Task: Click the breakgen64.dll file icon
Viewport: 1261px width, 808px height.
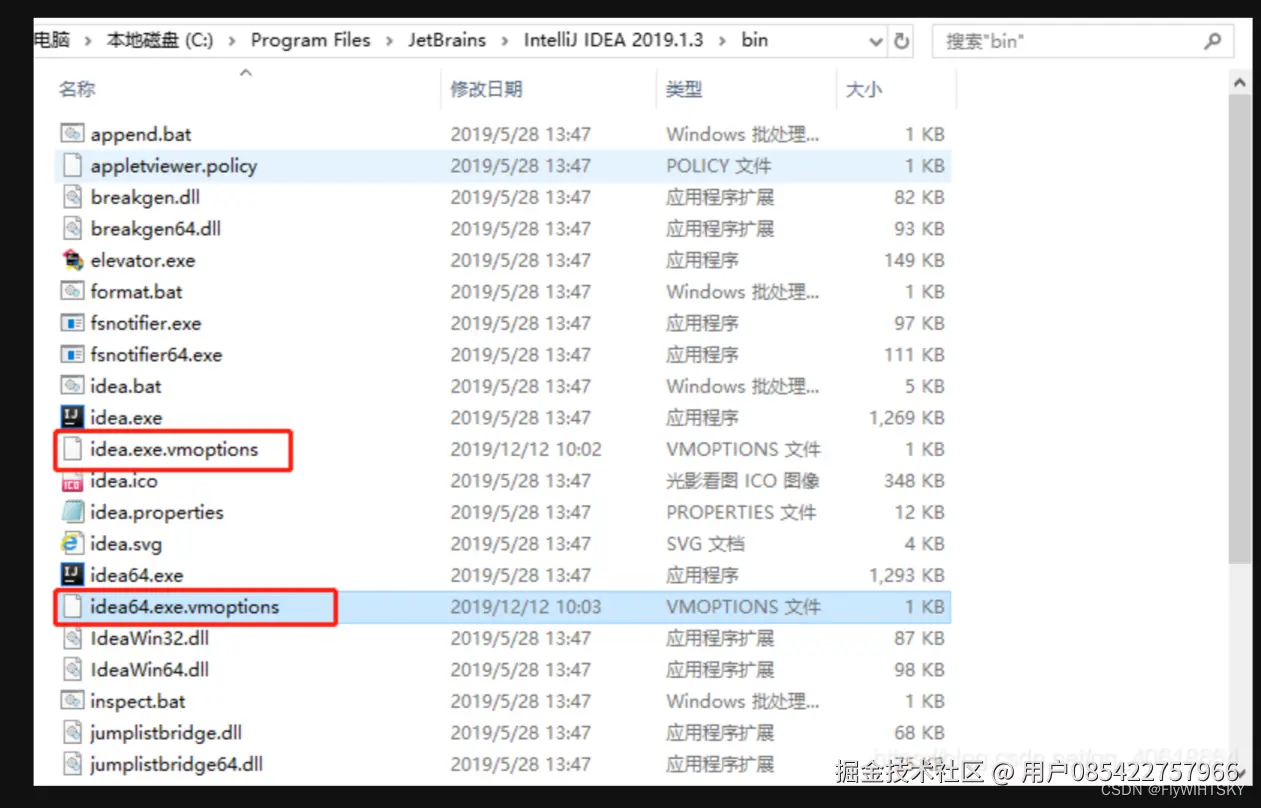Action: (x=72, y=229)
